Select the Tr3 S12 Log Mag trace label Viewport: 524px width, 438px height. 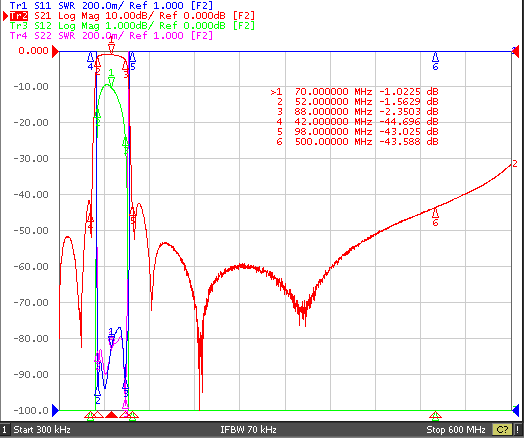tap(132, 25)
